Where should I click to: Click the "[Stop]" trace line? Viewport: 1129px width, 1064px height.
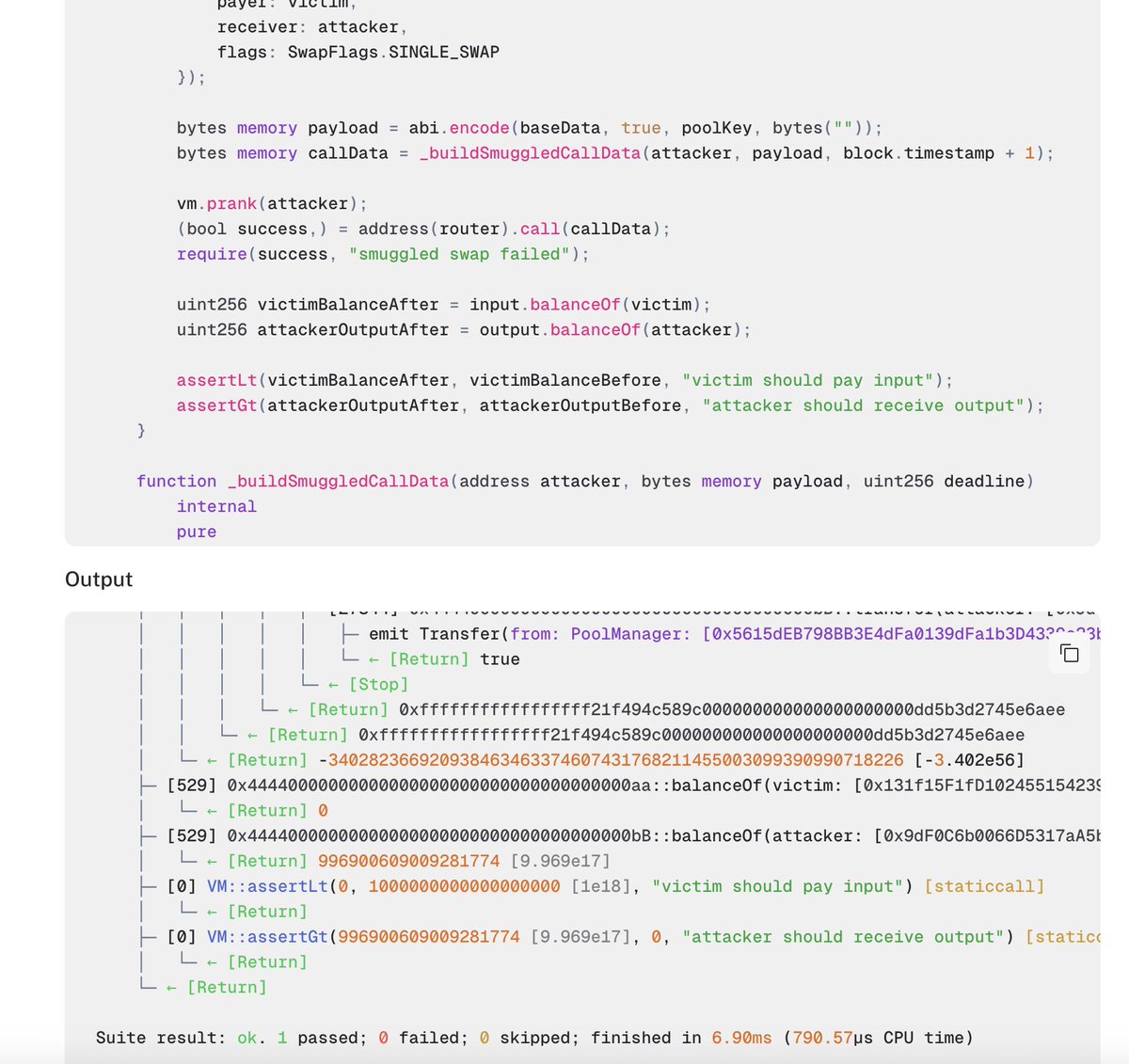(x=355, y=685)
